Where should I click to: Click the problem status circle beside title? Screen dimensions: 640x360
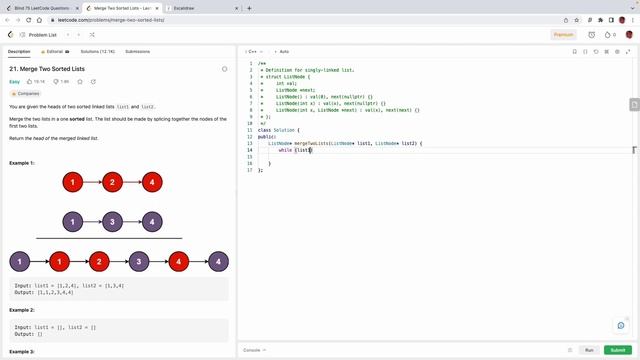pyautogui.click(x=224, y=69)
